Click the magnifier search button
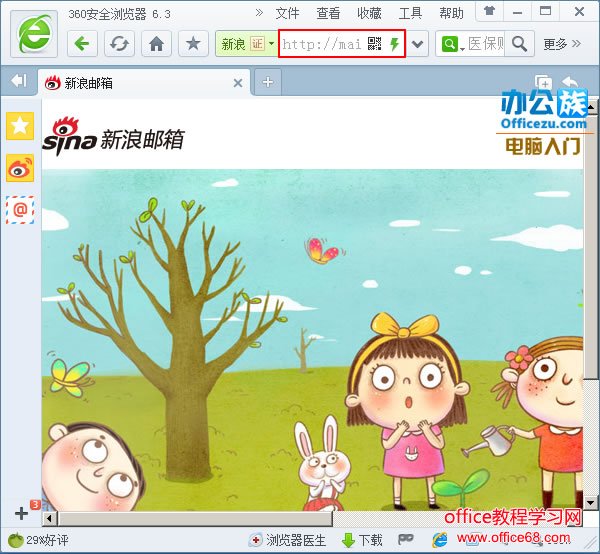 (519, 44)
